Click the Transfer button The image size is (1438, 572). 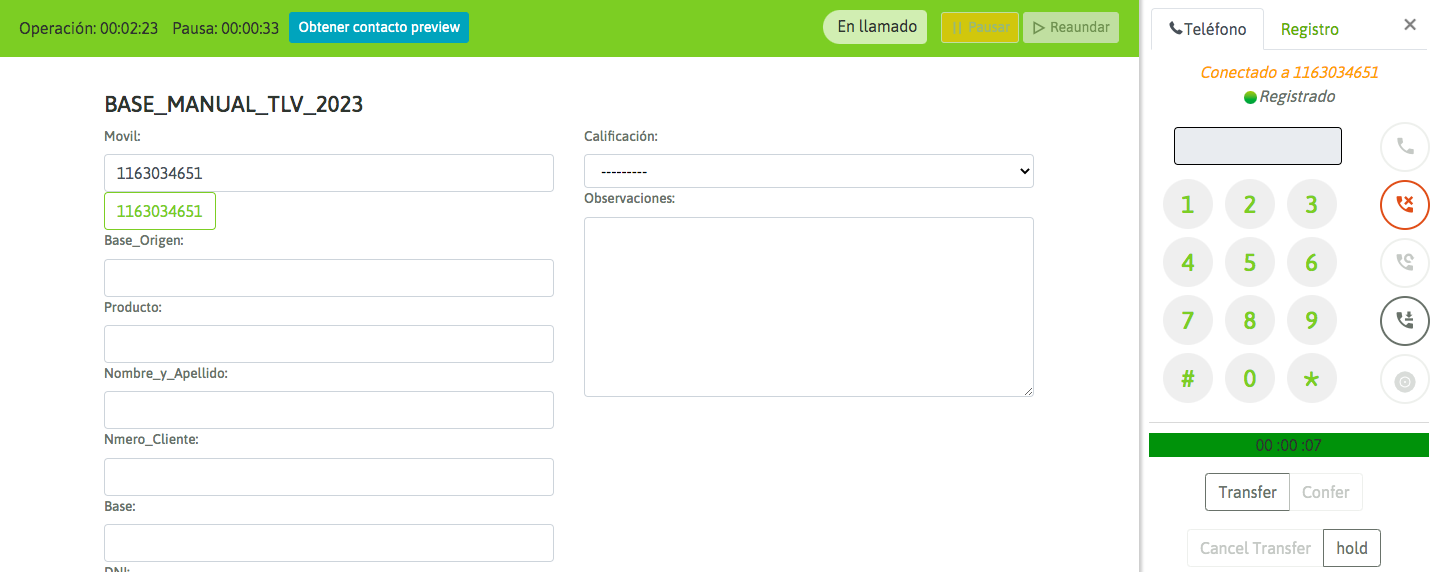(1247, 492)
